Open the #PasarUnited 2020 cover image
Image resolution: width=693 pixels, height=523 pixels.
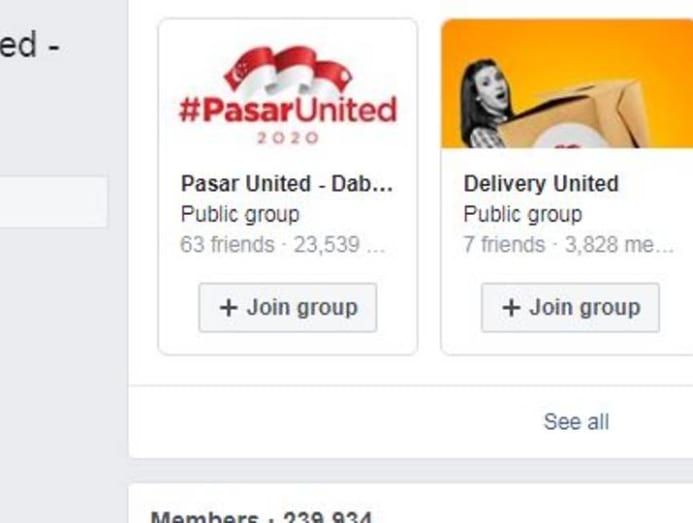coord(288,84)
